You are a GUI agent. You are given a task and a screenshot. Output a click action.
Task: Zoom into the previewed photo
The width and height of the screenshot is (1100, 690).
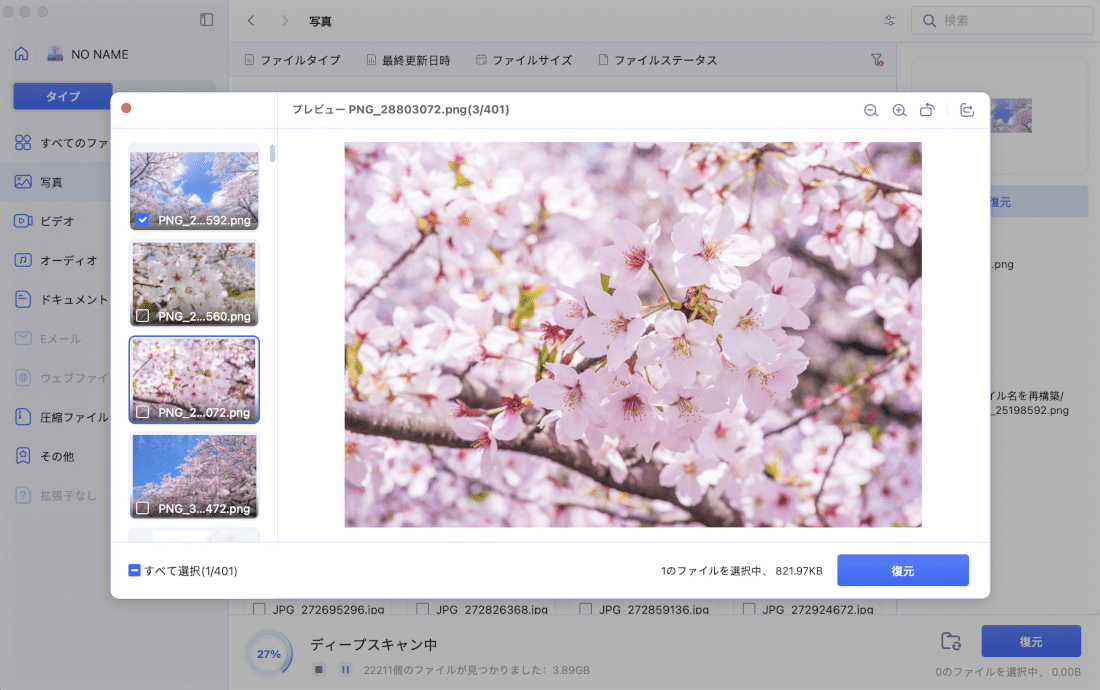tap(899, 111)
